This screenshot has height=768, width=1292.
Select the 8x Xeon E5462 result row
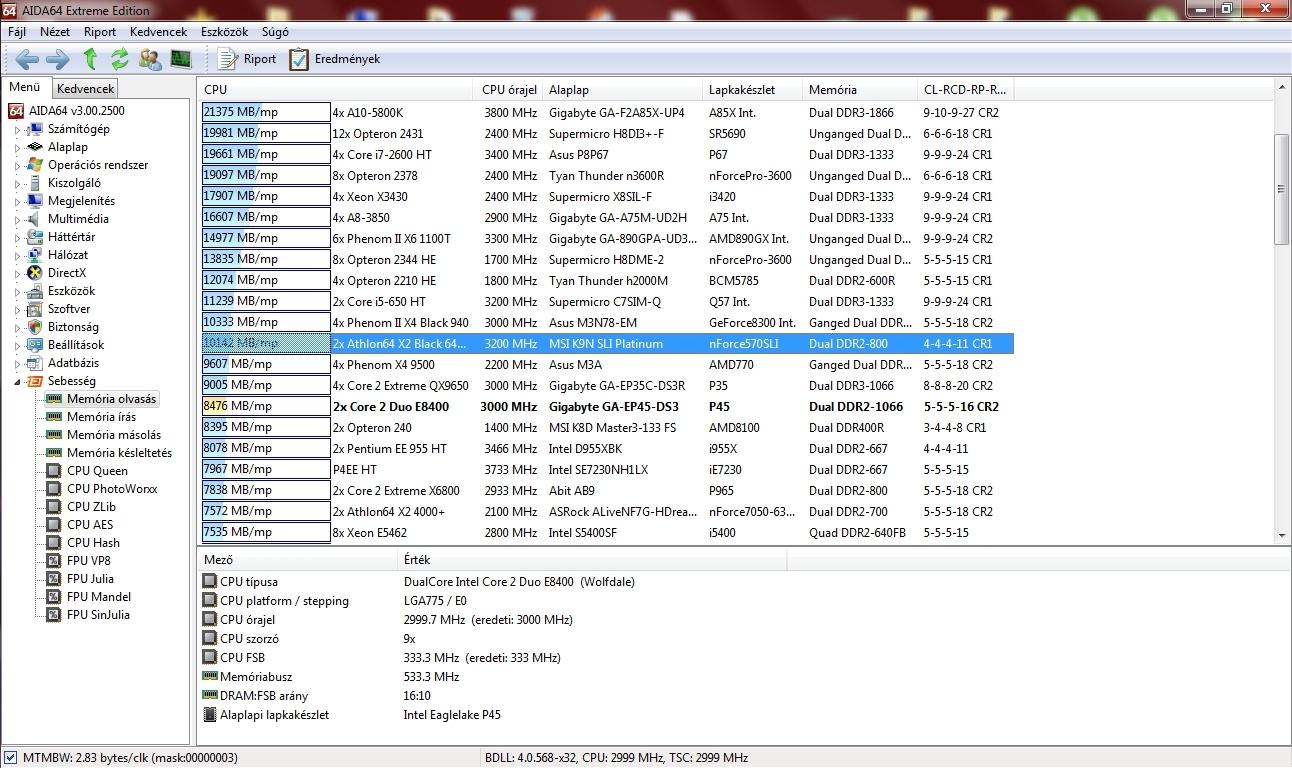pyautogui.click(x=607, y=533)
